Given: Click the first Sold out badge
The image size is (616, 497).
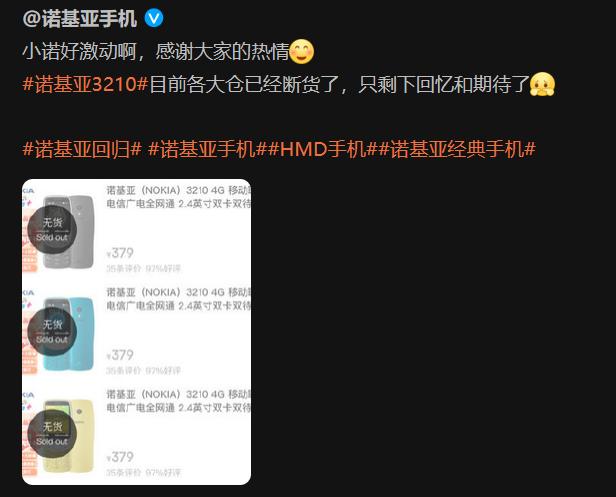Looking at the screenshot, I should coord(52,230).
